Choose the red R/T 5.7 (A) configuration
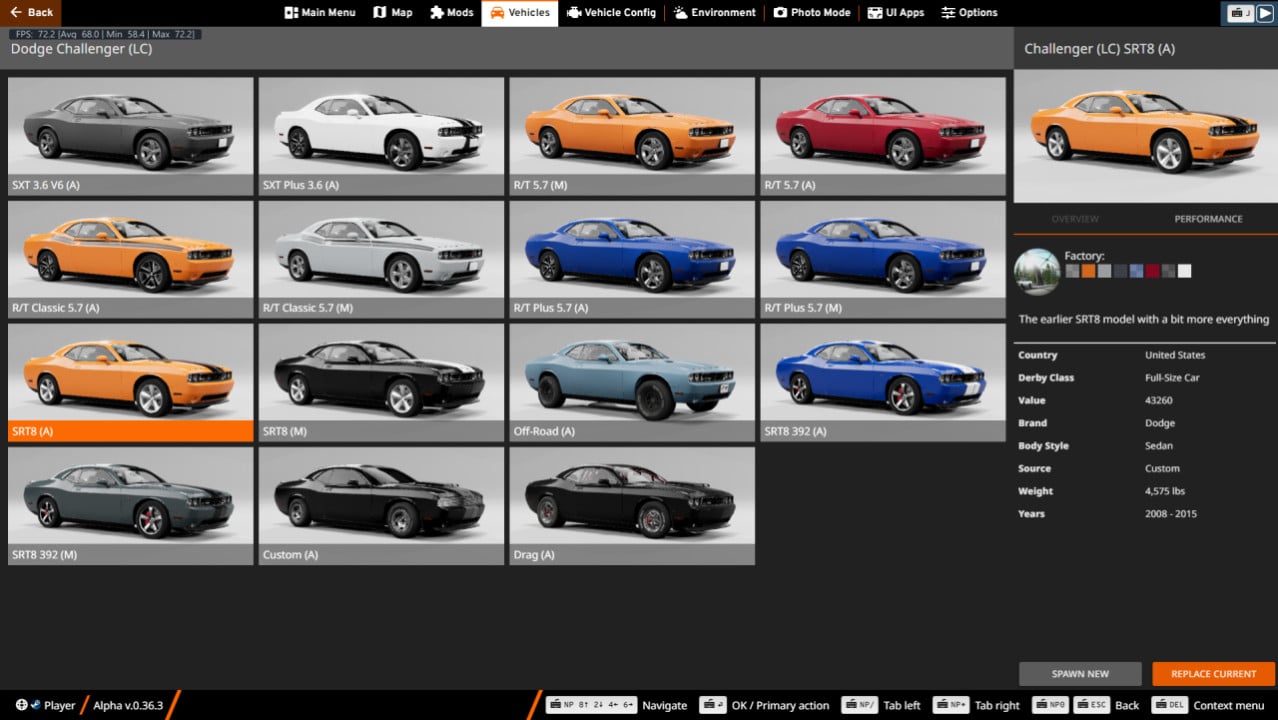The height and width of the screenshot is (720, 1278). (x=883, y=136)
